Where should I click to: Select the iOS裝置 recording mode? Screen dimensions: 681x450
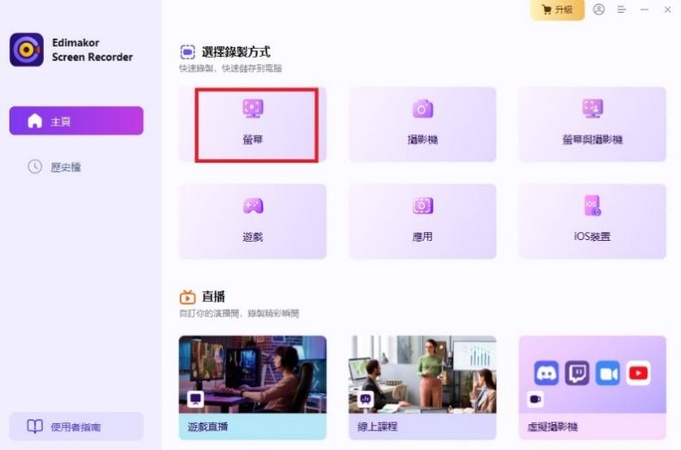click(592, 222)
